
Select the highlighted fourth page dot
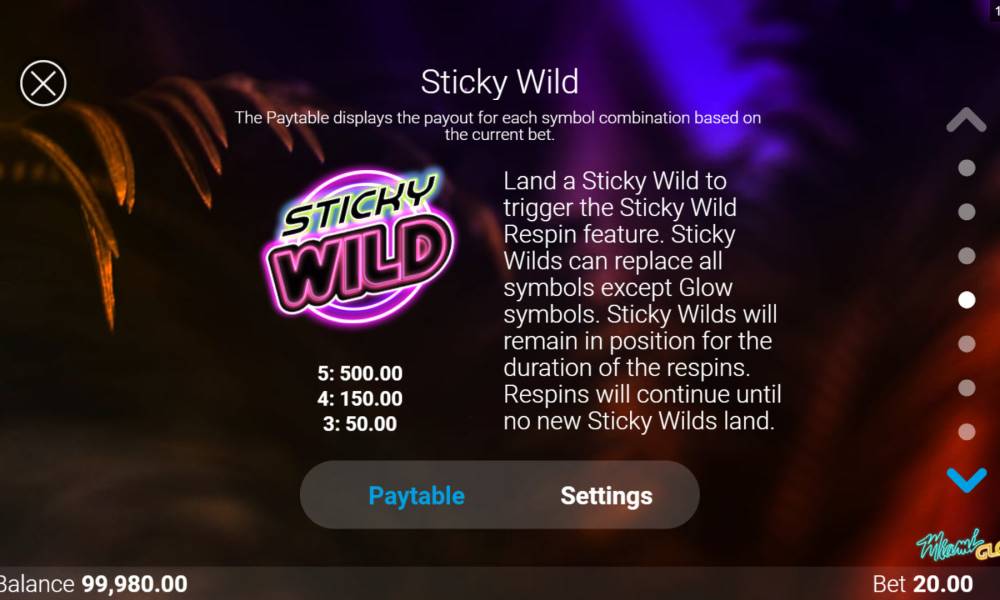coord(966,300)
